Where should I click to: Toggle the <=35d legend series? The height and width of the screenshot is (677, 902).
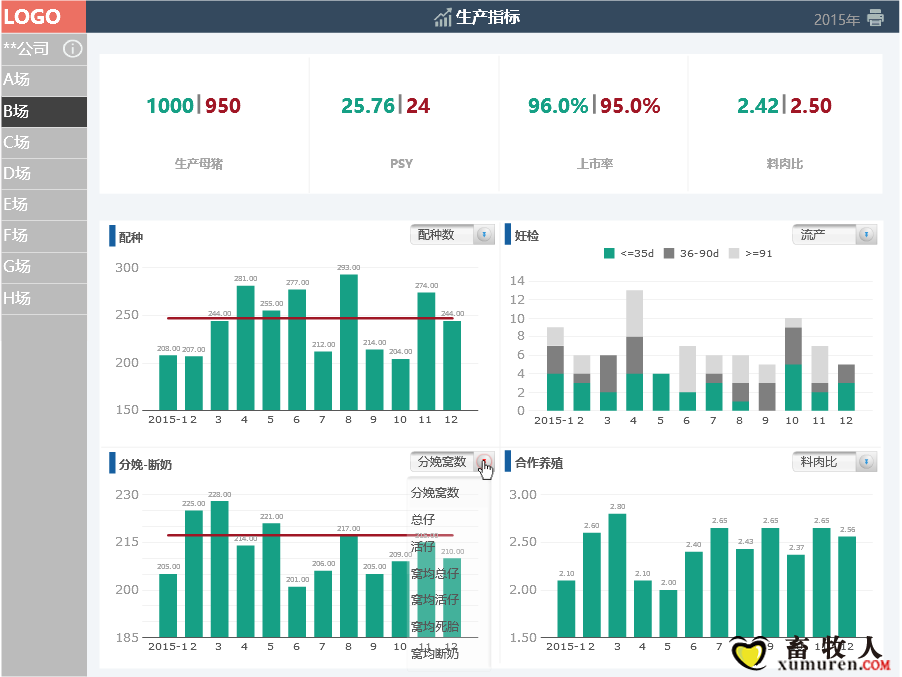pos(630,254)
